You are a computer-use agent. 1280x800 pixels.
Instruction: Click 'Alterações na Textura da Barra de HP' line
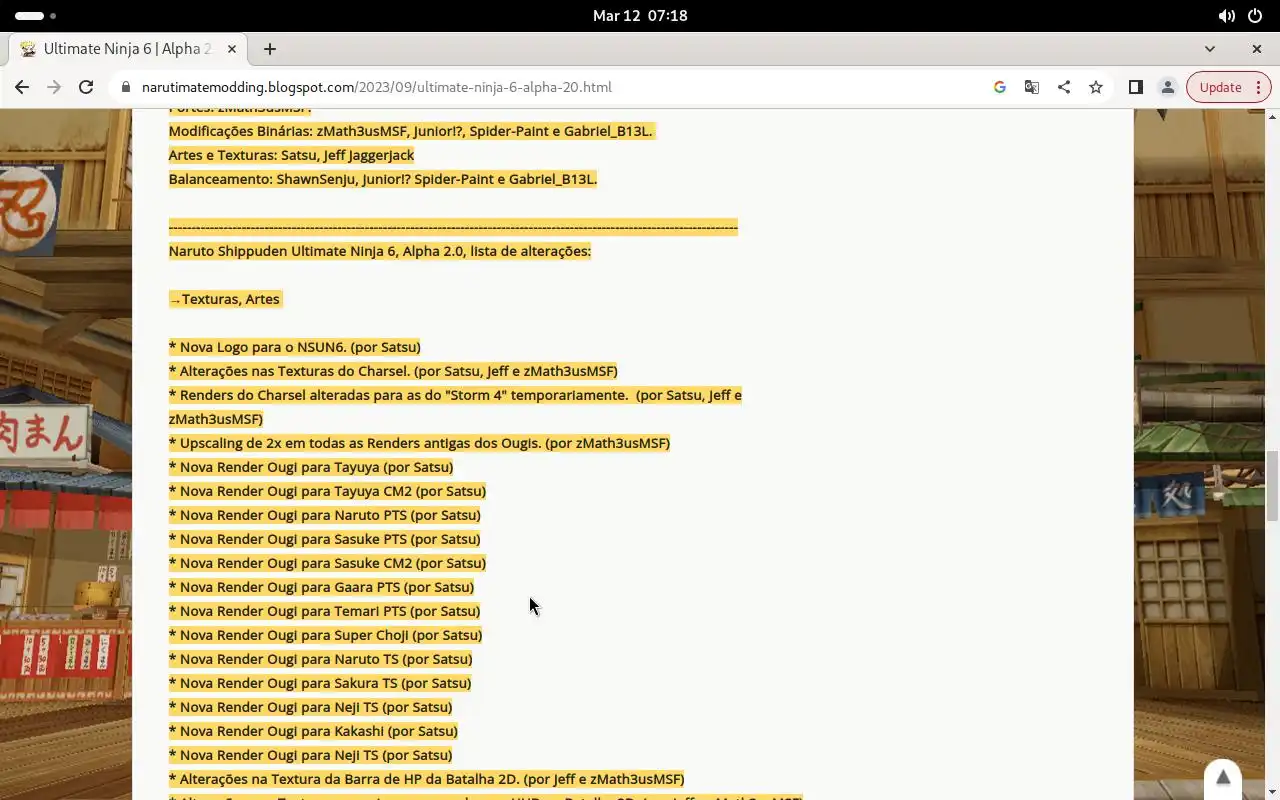pyautogui.click(x=426, y=779)
